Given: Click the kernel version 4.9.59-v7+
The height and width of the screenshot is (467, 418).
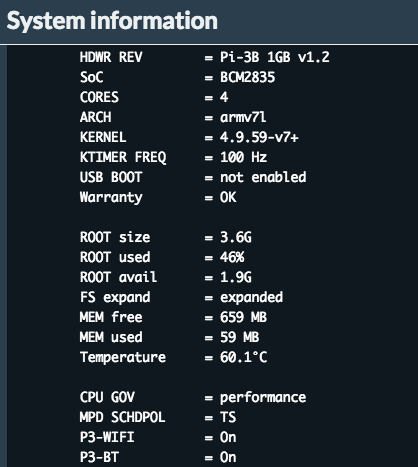Looking at the screenshot, I should coord(259,137).
